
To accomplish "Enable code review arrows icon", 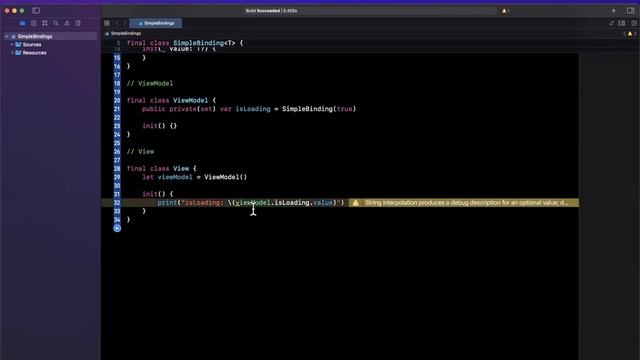I will pos(611,23).
